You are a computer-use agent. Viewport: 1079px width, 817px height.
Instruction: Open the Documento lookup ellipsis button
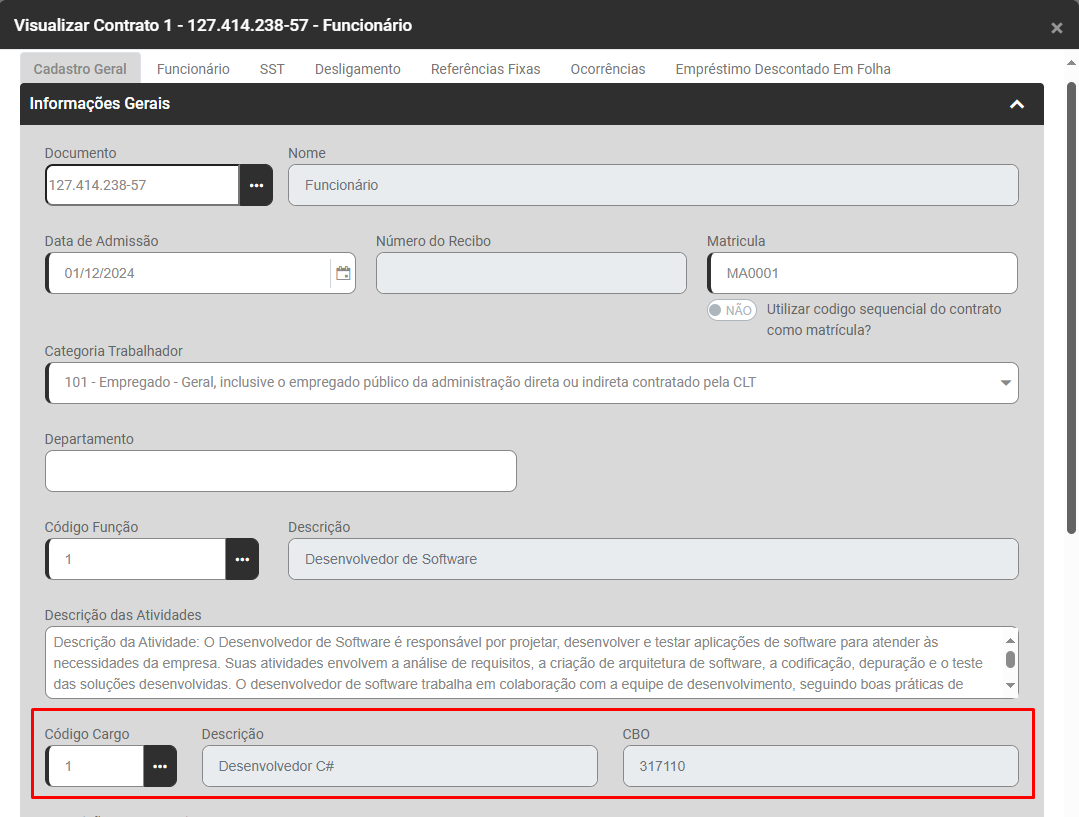[256, 185]
